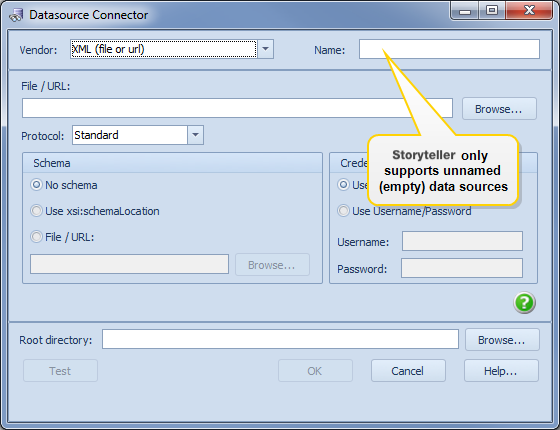
Task: Click the Username input field
Action: click(x=462, y=241)
